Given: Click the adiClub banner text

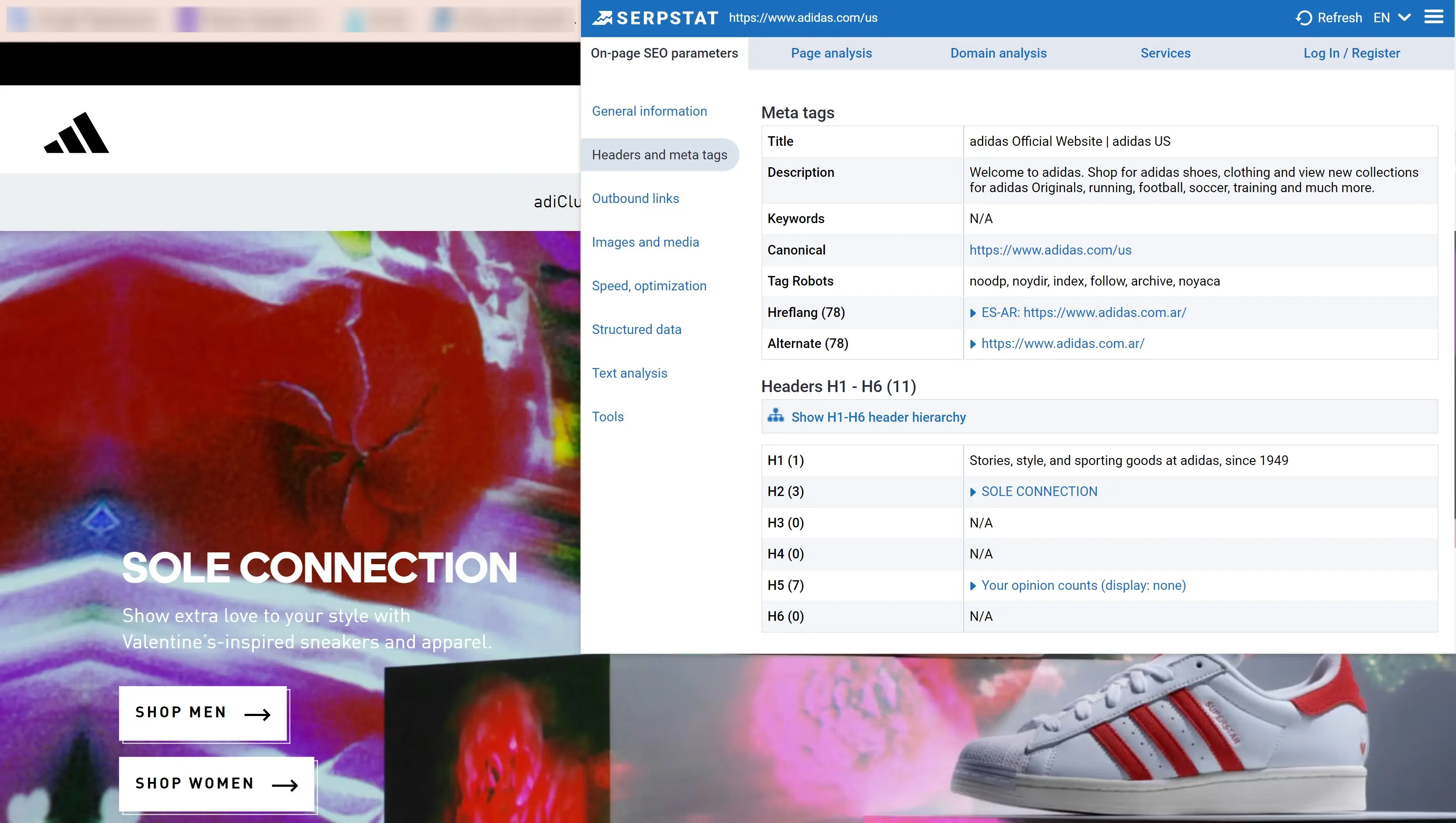Looking at the screenshot, I should (x=557, y=202).
